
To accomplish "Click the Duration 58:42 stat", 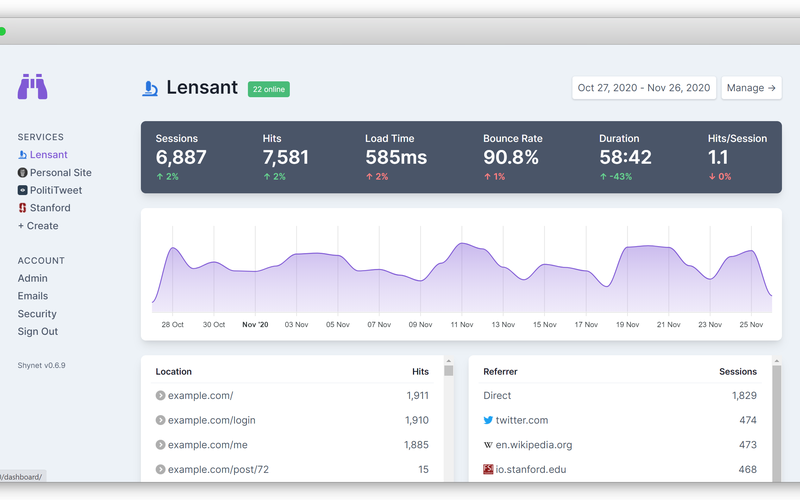I will pos(626,157).
